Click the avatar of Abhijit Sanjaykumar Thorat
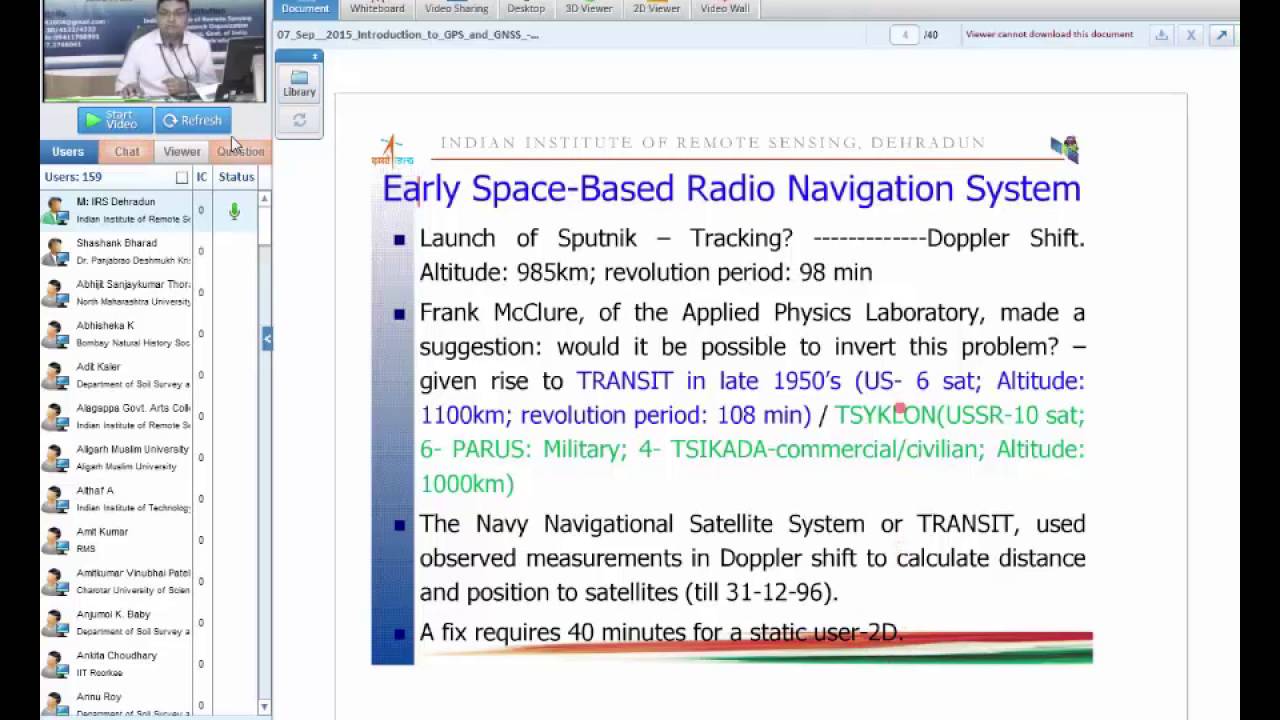Screen dimensions: 1280x720 (55, 293)
